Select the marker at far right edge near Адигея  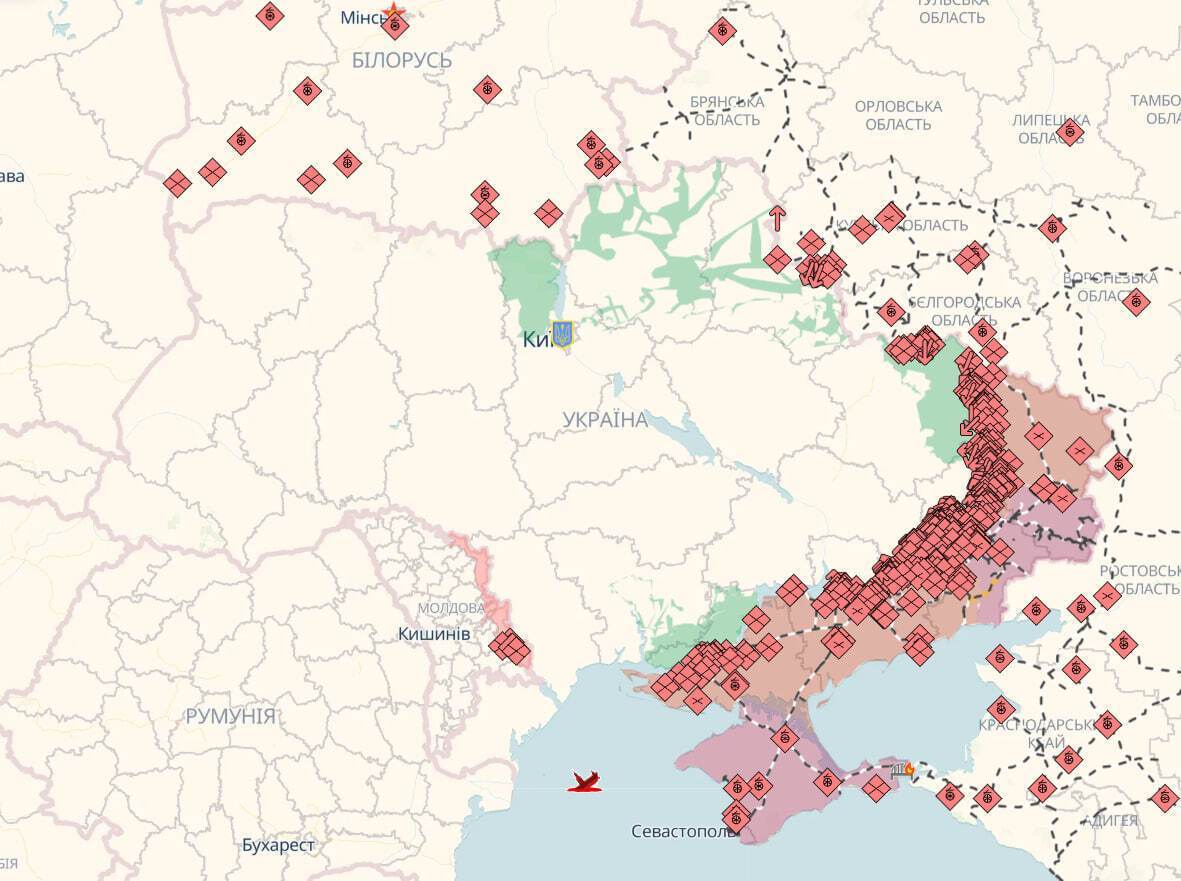(1164, 798)
